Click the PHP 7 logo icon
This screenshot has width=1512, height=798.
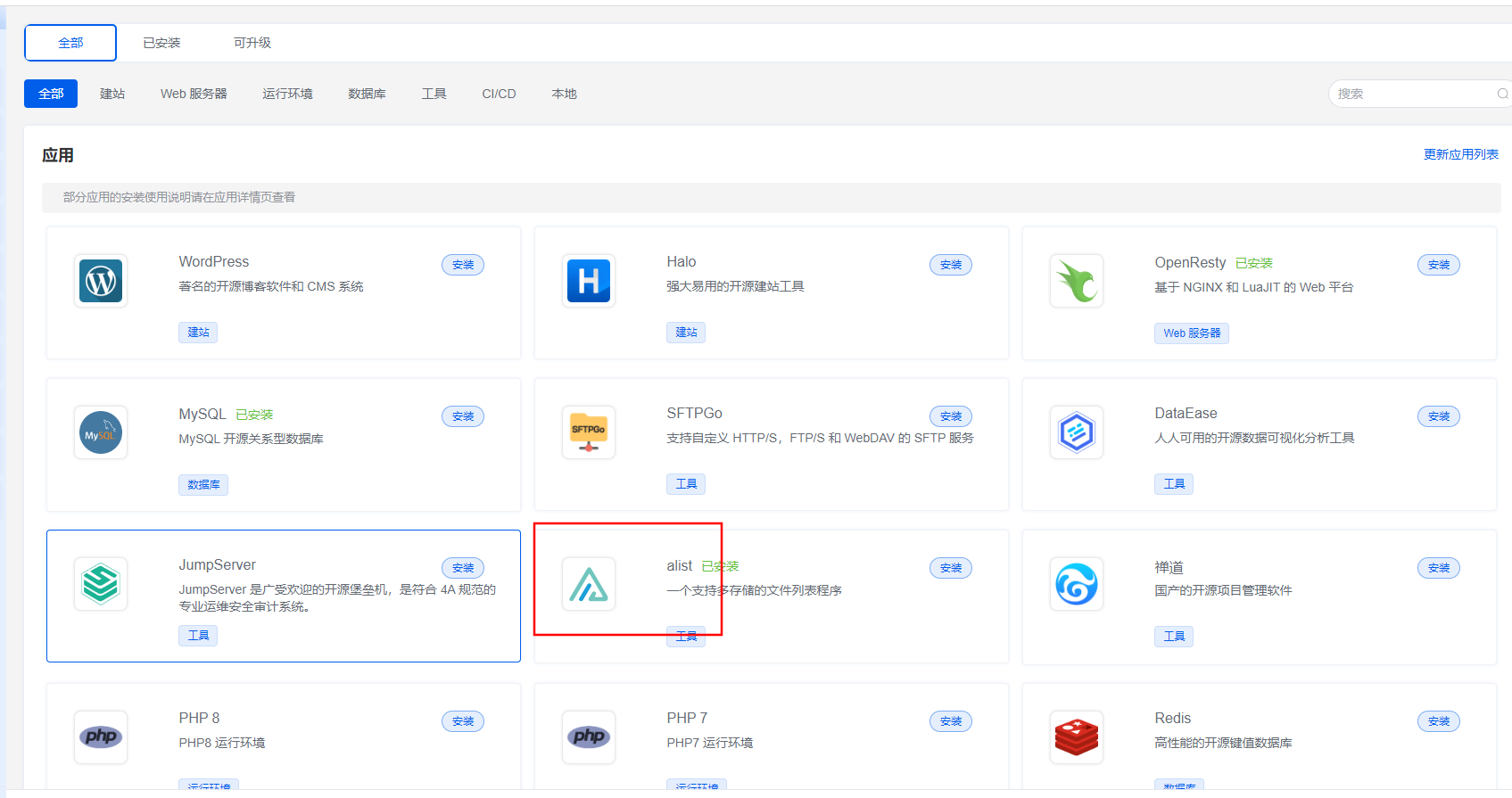click(x=589, y=737)
